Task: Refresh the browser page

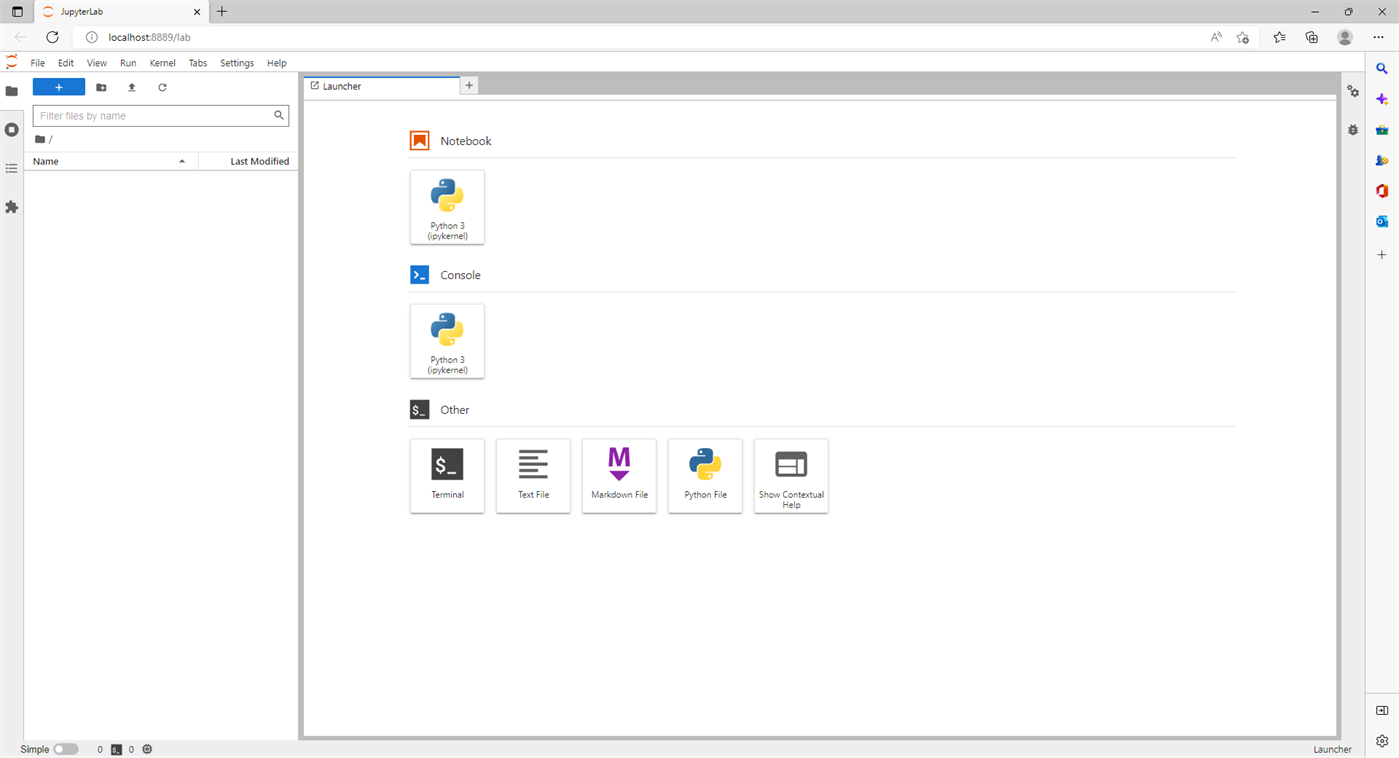Action: pos(52,37)
